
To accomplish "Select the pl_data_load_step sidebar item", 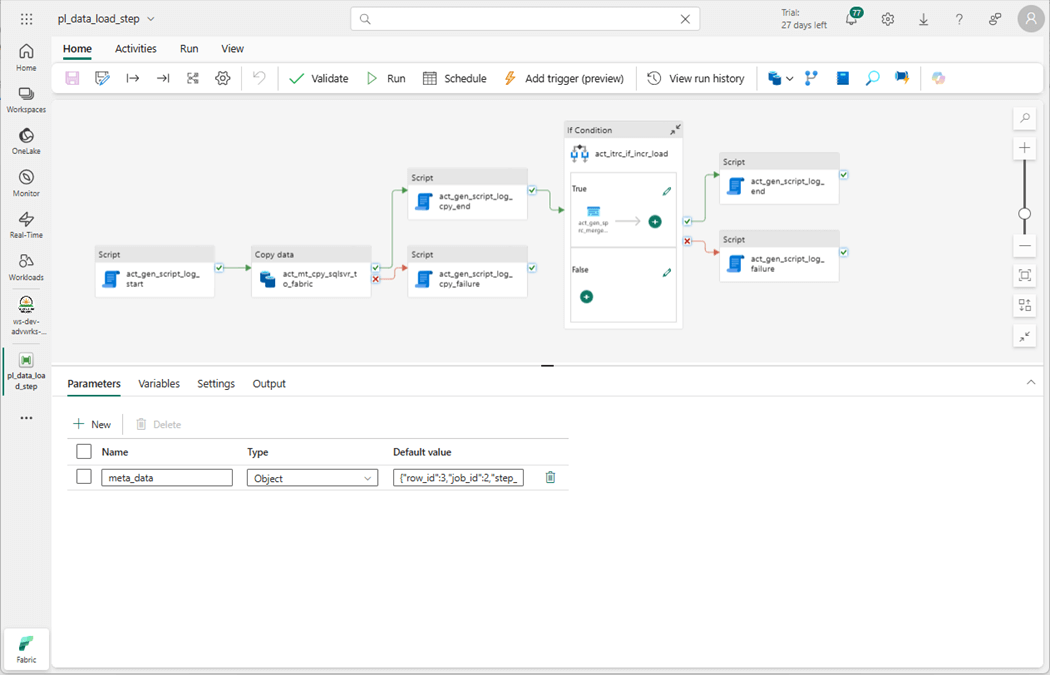I will click(26, 371).
